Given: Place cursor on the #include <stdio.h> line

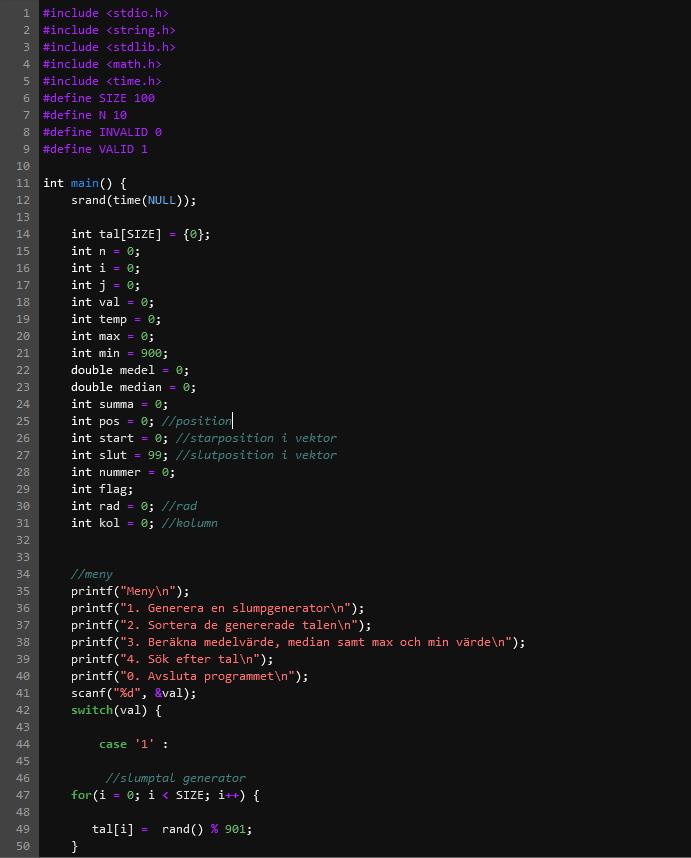Looking at the screenshot, I should [x=105, y=13].
